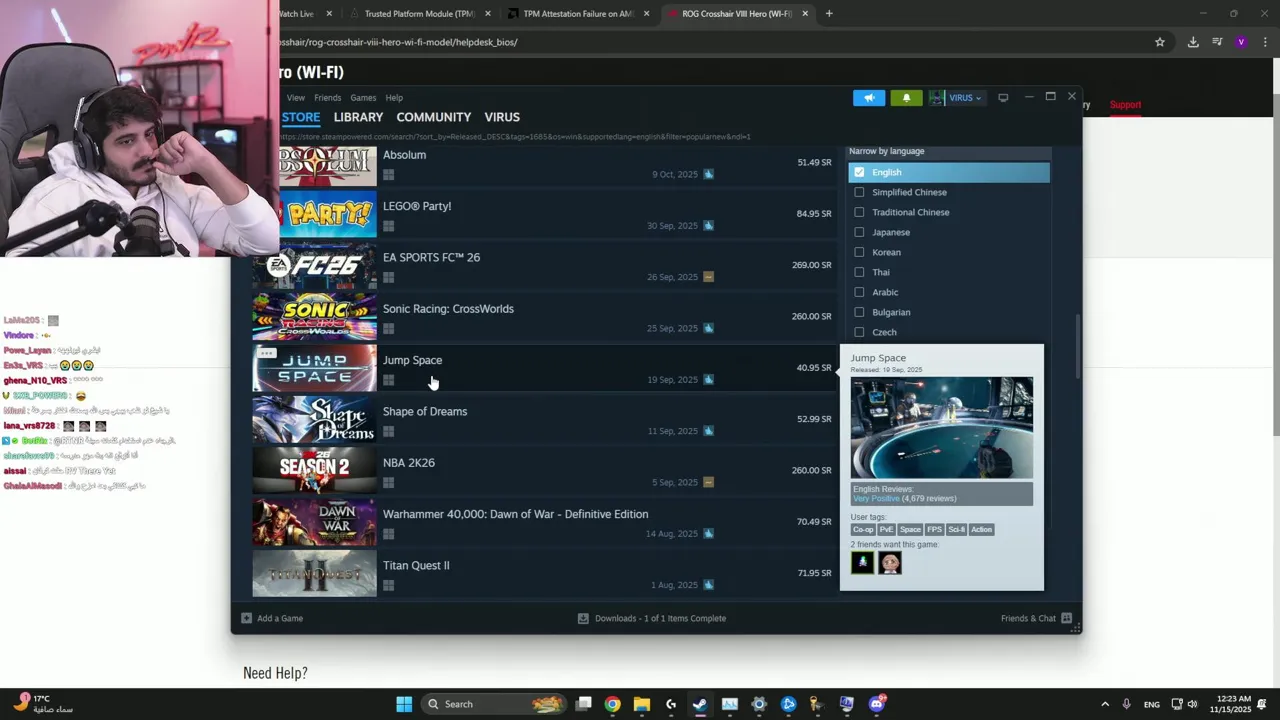1280x720 pixels.
Task: Switch Steam to Big Picture mode icon
Action: coord(1003,97)
